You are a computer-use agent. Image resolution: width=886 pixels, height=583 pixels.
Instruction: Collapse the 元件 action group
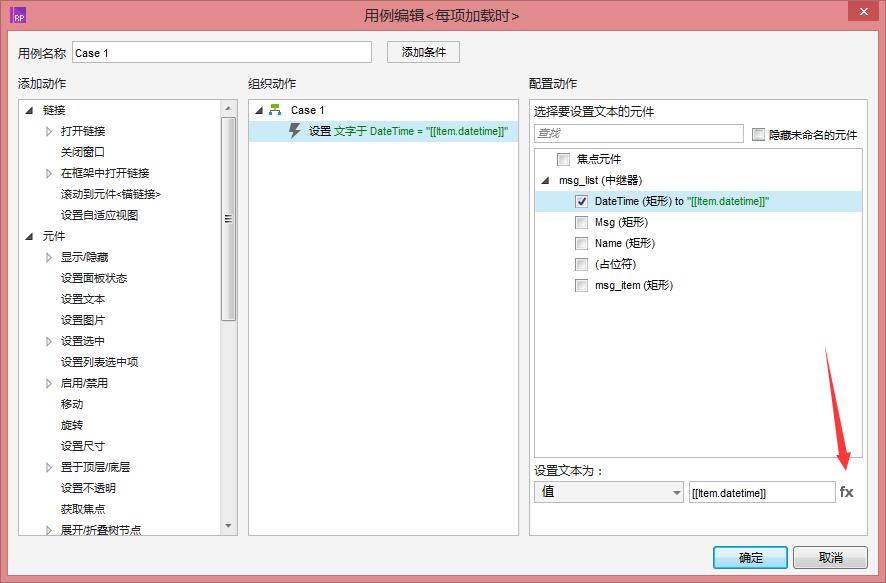click(x=29, y=236)
